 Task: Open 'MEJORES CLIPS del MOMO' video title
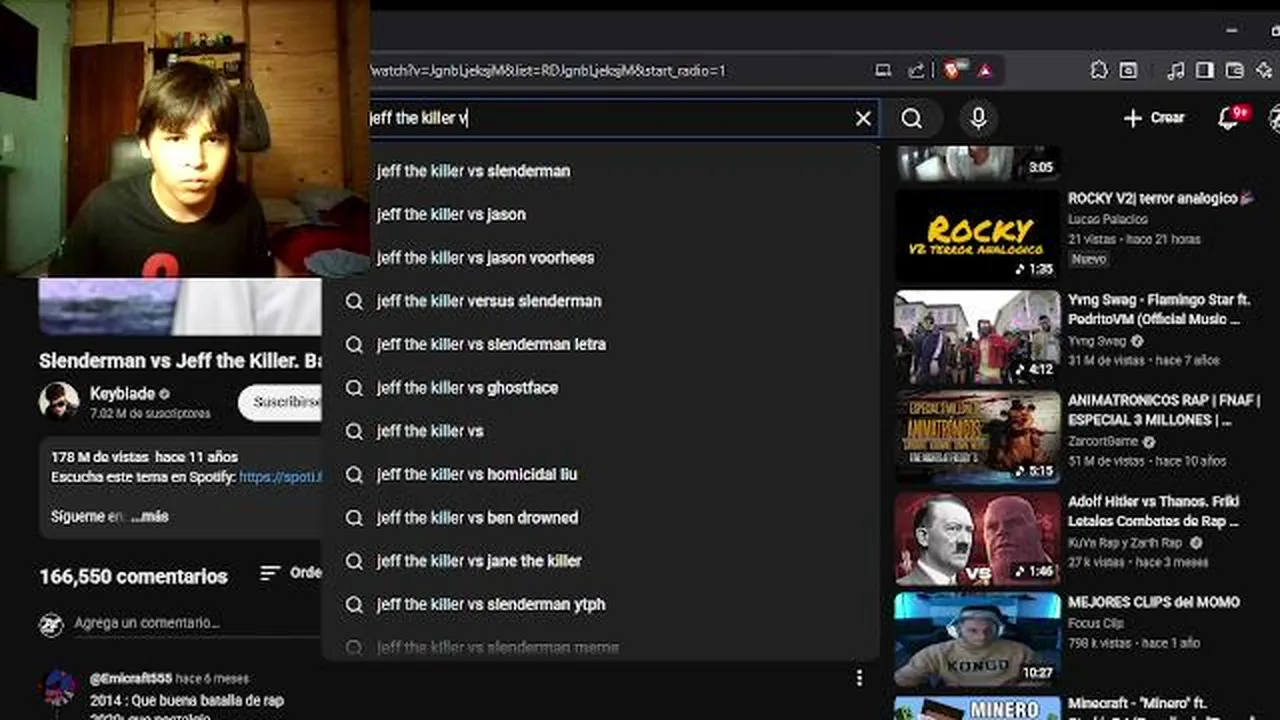click(x=1154, y=602)
